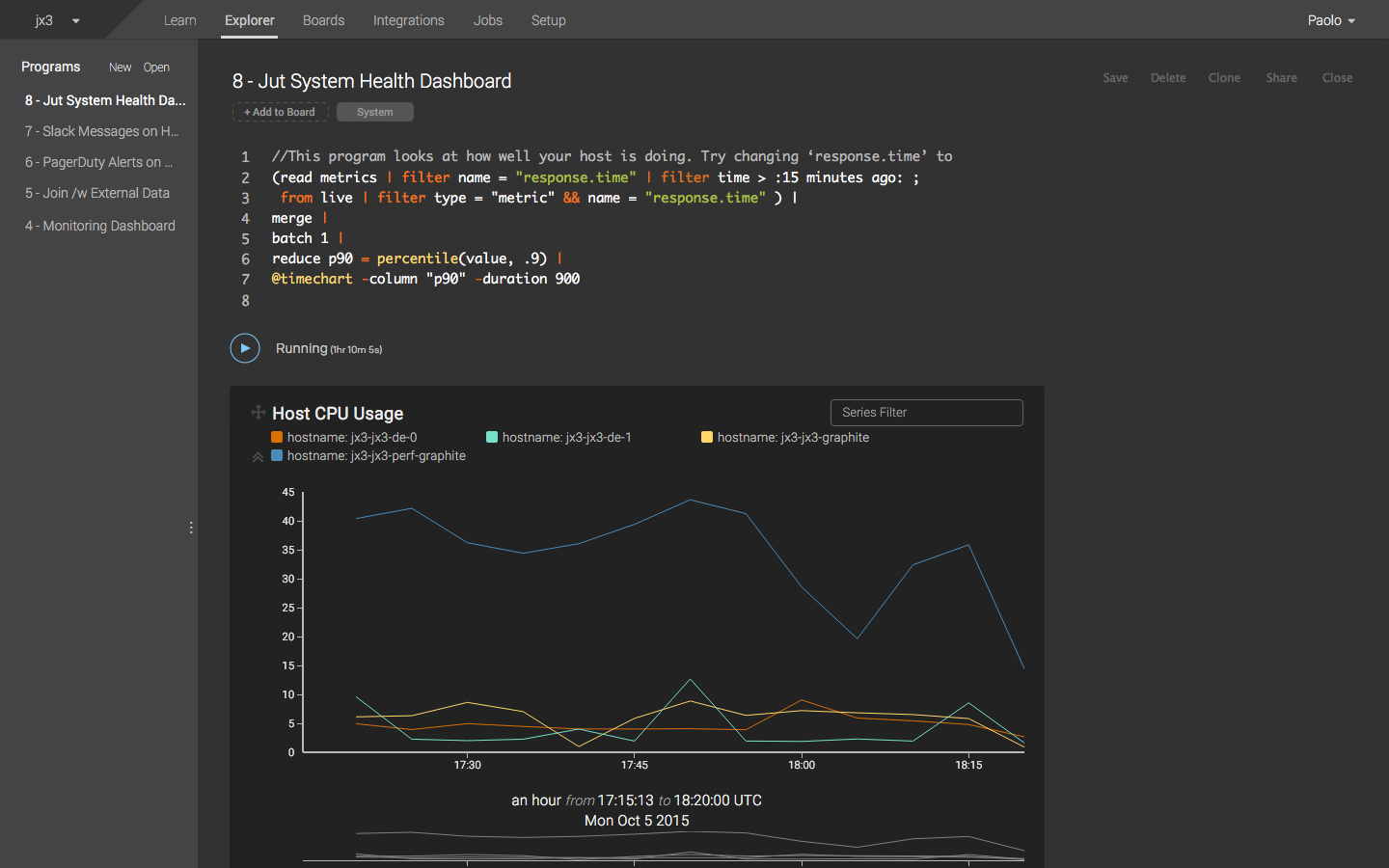Viewport: 1389px width, 868px height.
Task: Toggle the jx3-jx3-graphite series yellow swatch
Action: [707, 437]
